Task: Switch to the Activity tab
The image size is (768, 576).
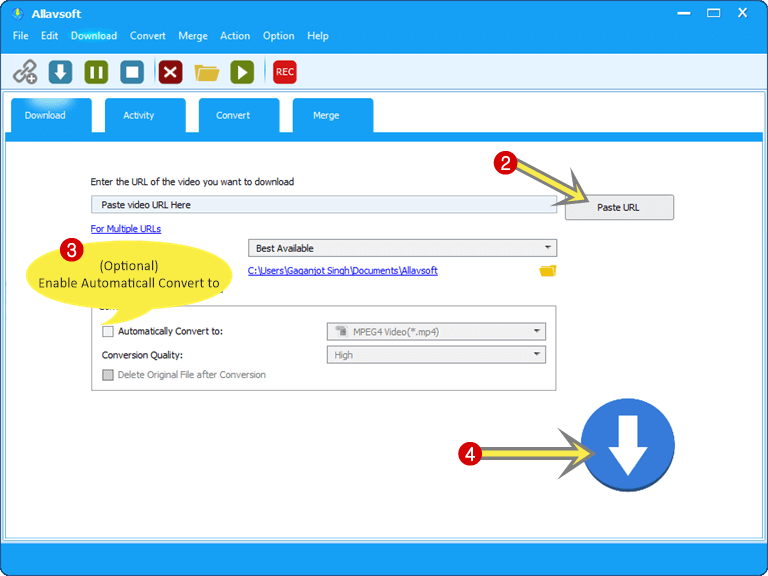Action: pos(145,116)
